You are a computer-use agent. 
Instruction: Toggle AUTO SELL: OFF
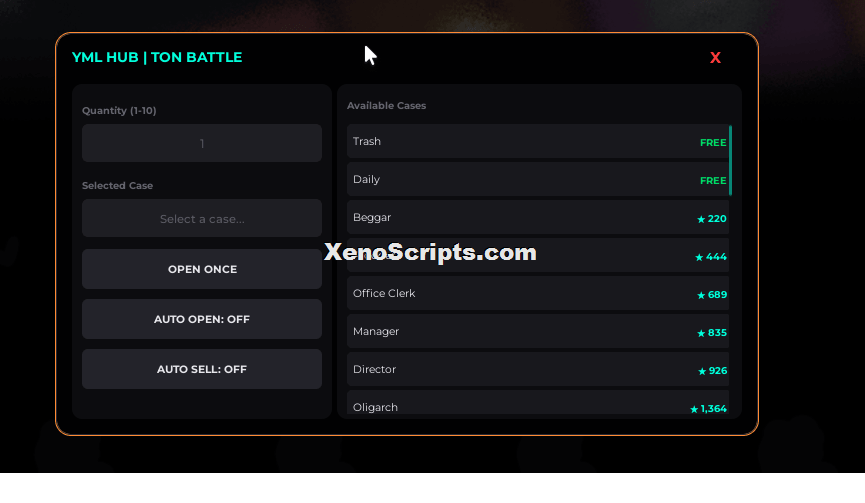pyautogui.click(x=202, y=370)
